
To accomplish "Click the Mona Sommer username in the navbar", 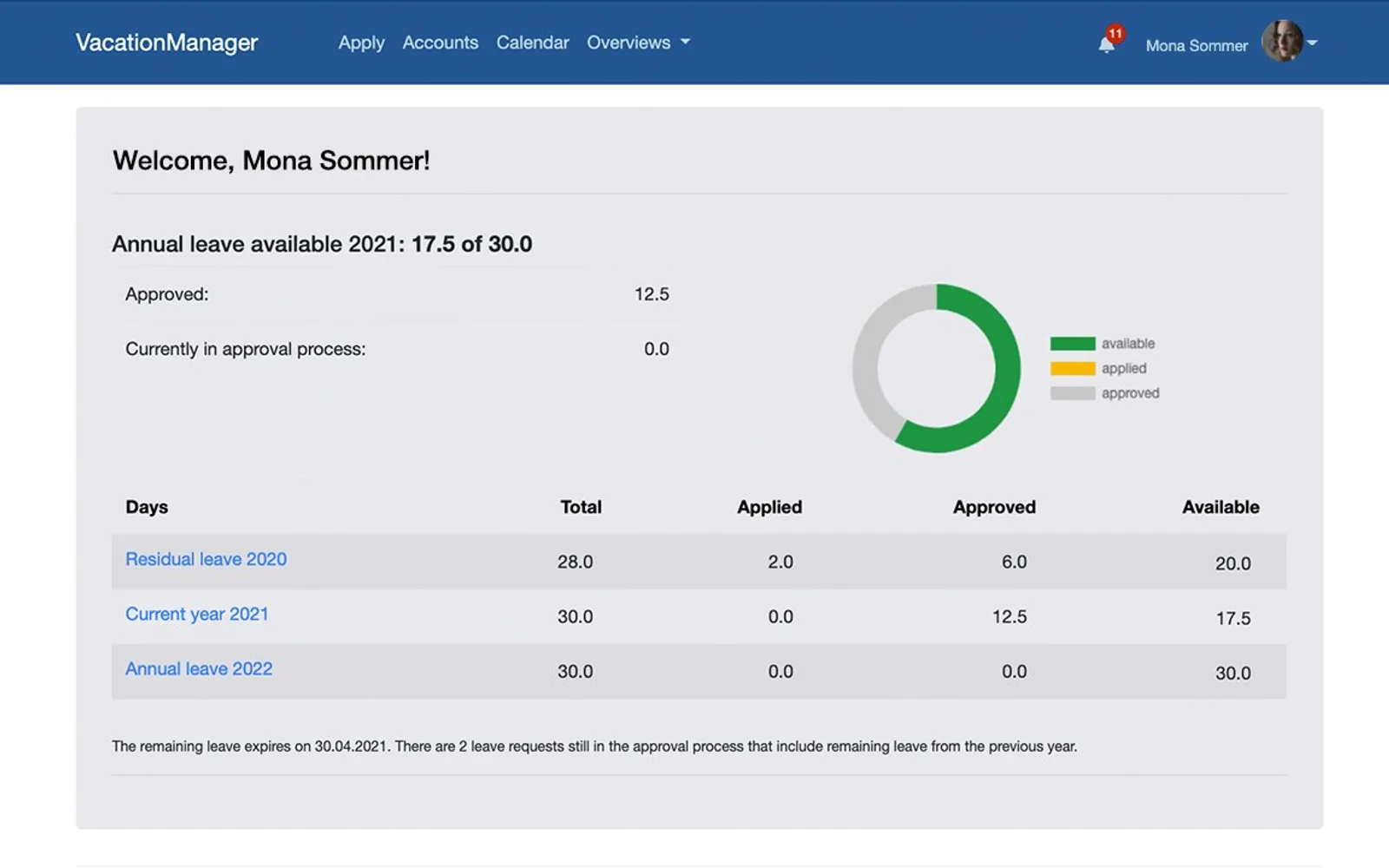I will 1196,45.
